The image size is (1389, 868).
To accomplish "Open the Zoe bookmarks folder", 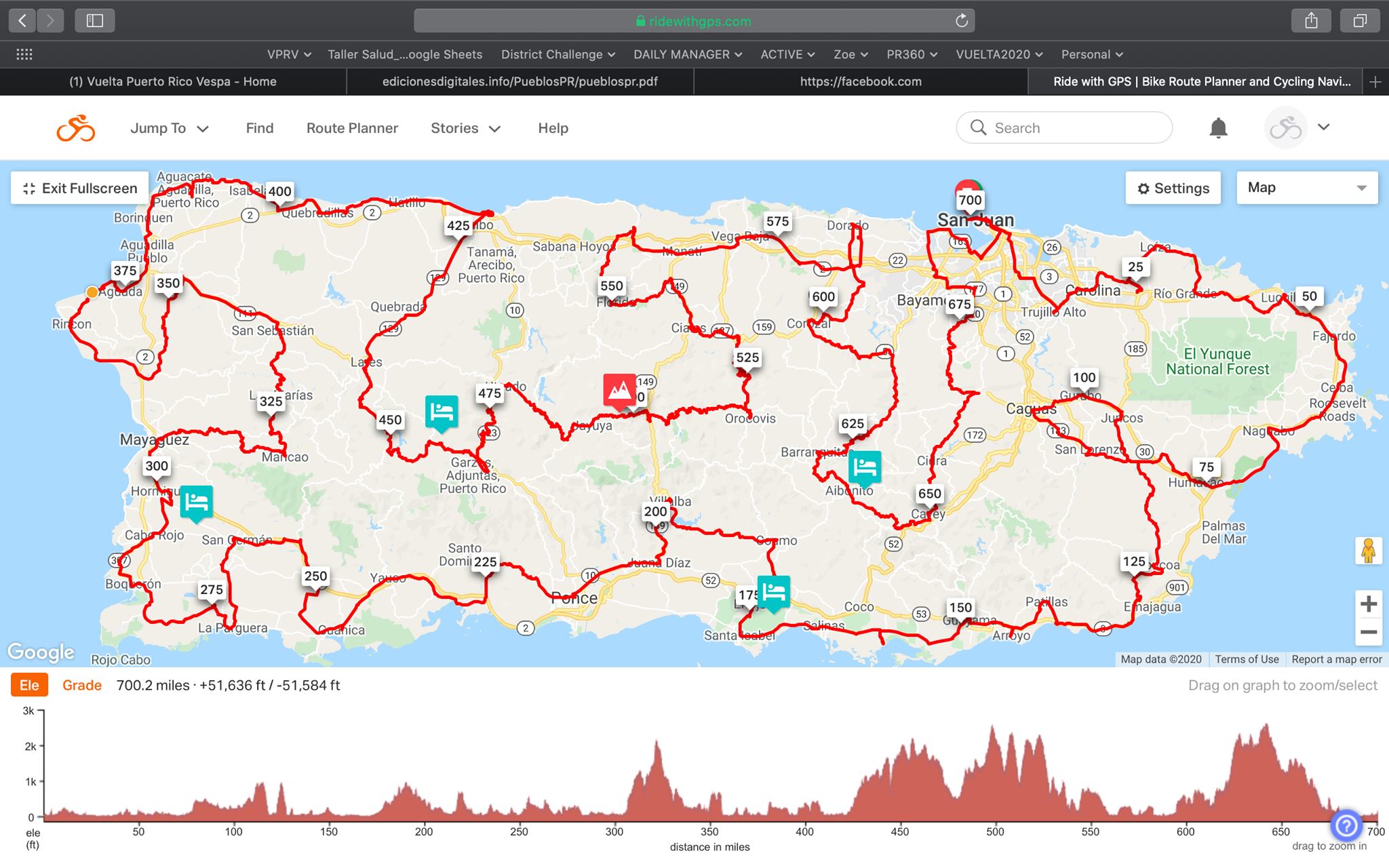I will tap(850, 54).
